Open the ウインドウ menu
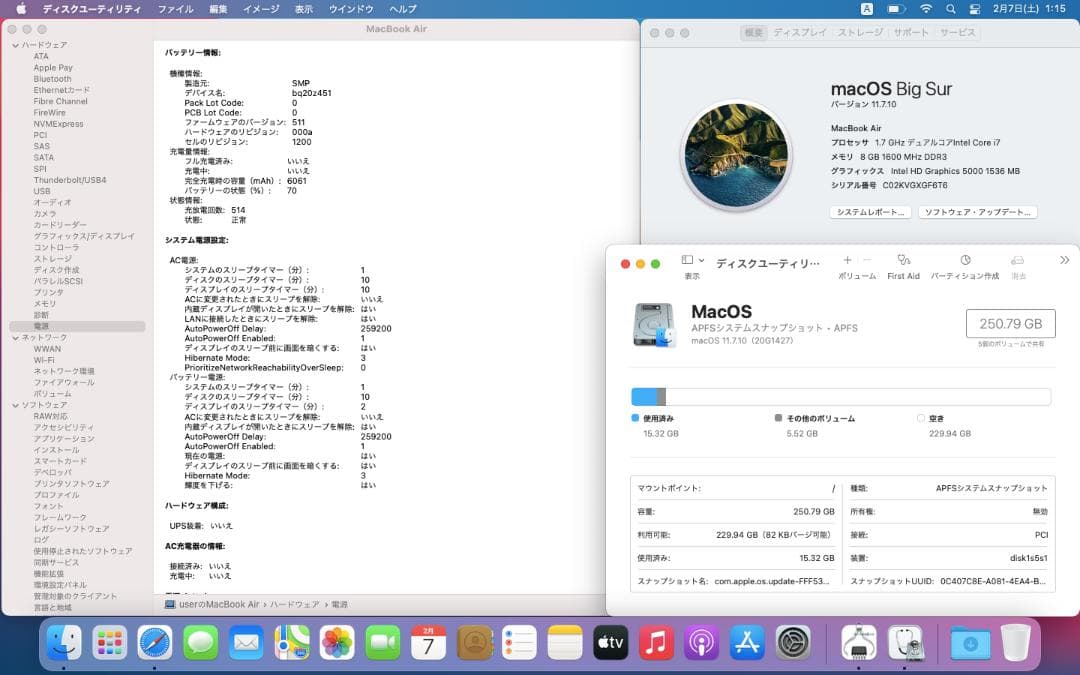 [x=351, y=9]
